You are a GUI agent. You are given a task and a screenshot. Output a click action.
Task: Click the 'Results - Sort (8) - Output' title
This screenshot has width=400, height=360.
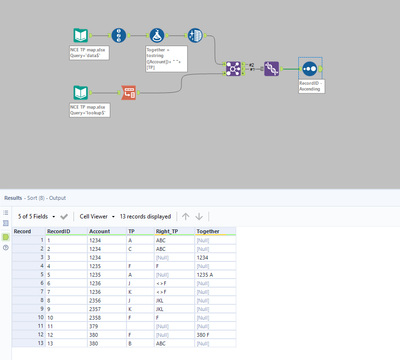pyautogui.click(x=35, y=198)
